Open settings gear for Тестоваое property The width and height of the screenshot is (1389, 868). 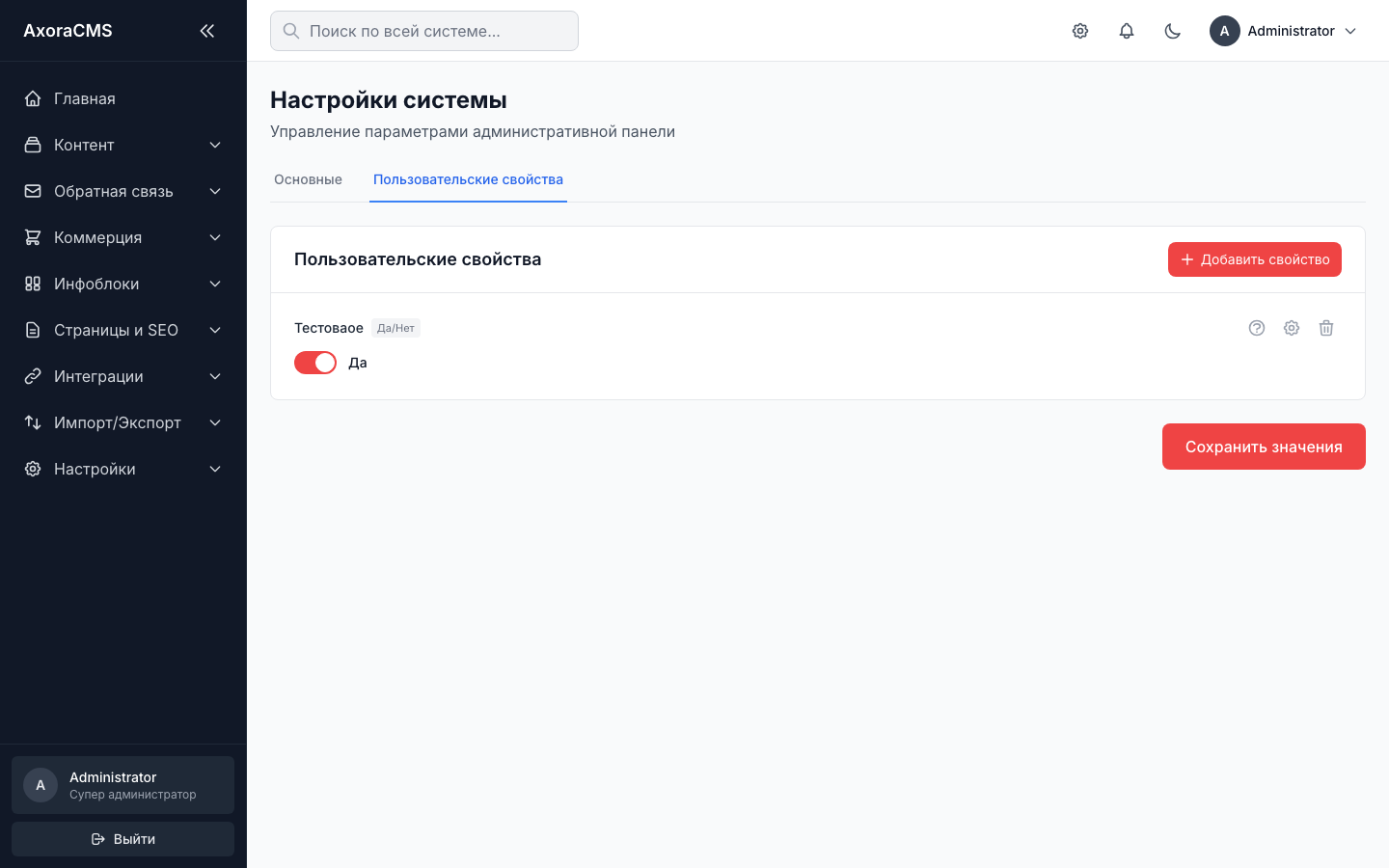click(x=1292, y=328)
